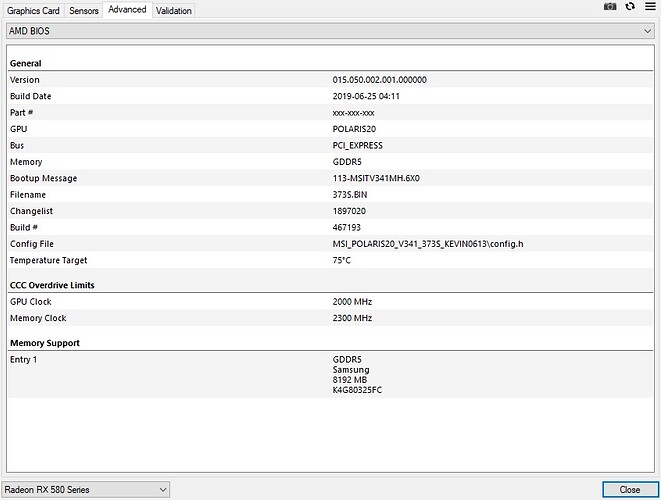Click the refresh arrows icon
This screenshot has width=661, height=500.
tap(630, 6)
